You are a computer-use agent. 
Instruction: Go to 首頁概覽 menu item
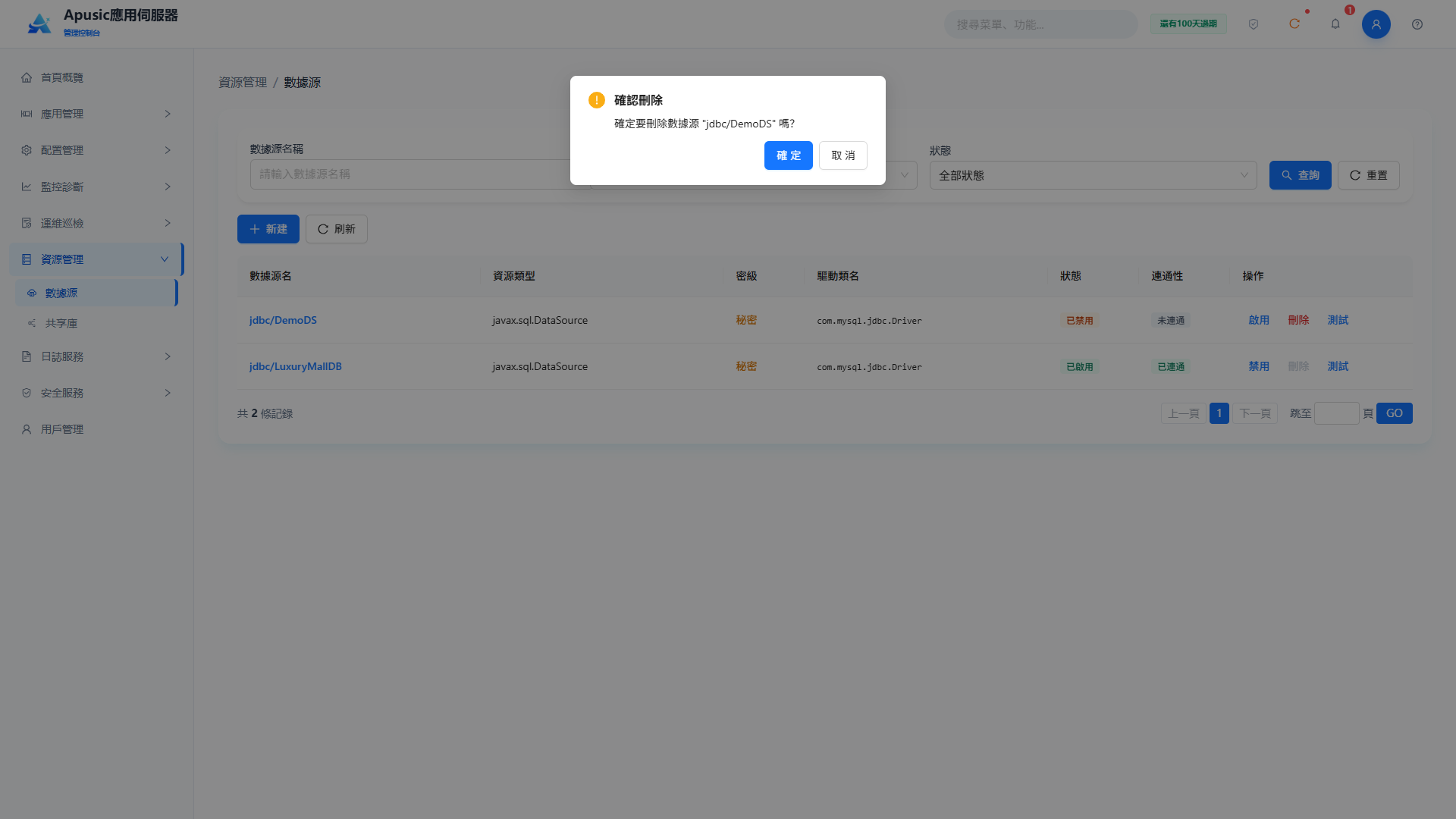[x=96, y=77]
